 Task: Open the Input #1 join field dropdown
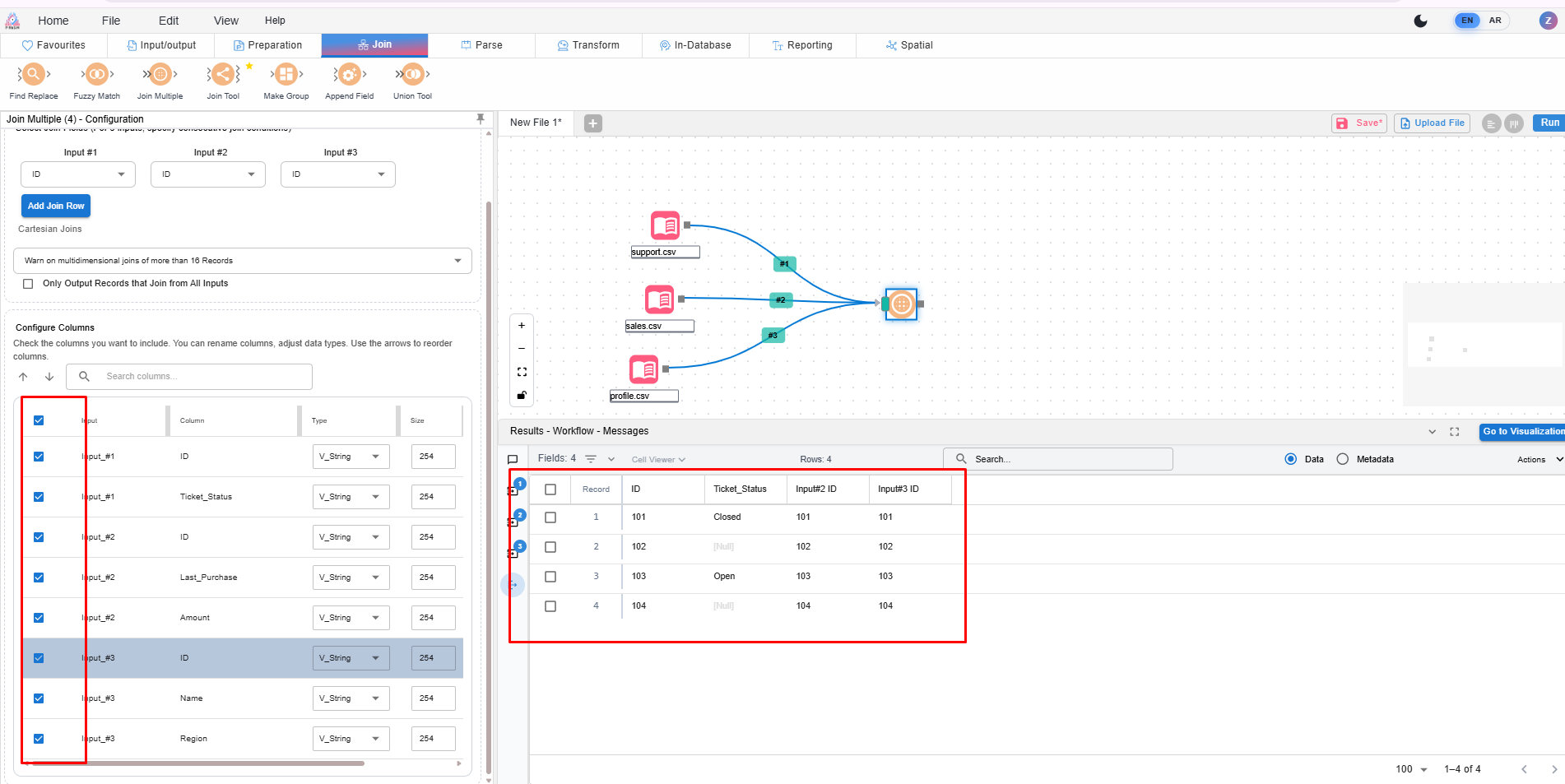click(x=78, y=174)
